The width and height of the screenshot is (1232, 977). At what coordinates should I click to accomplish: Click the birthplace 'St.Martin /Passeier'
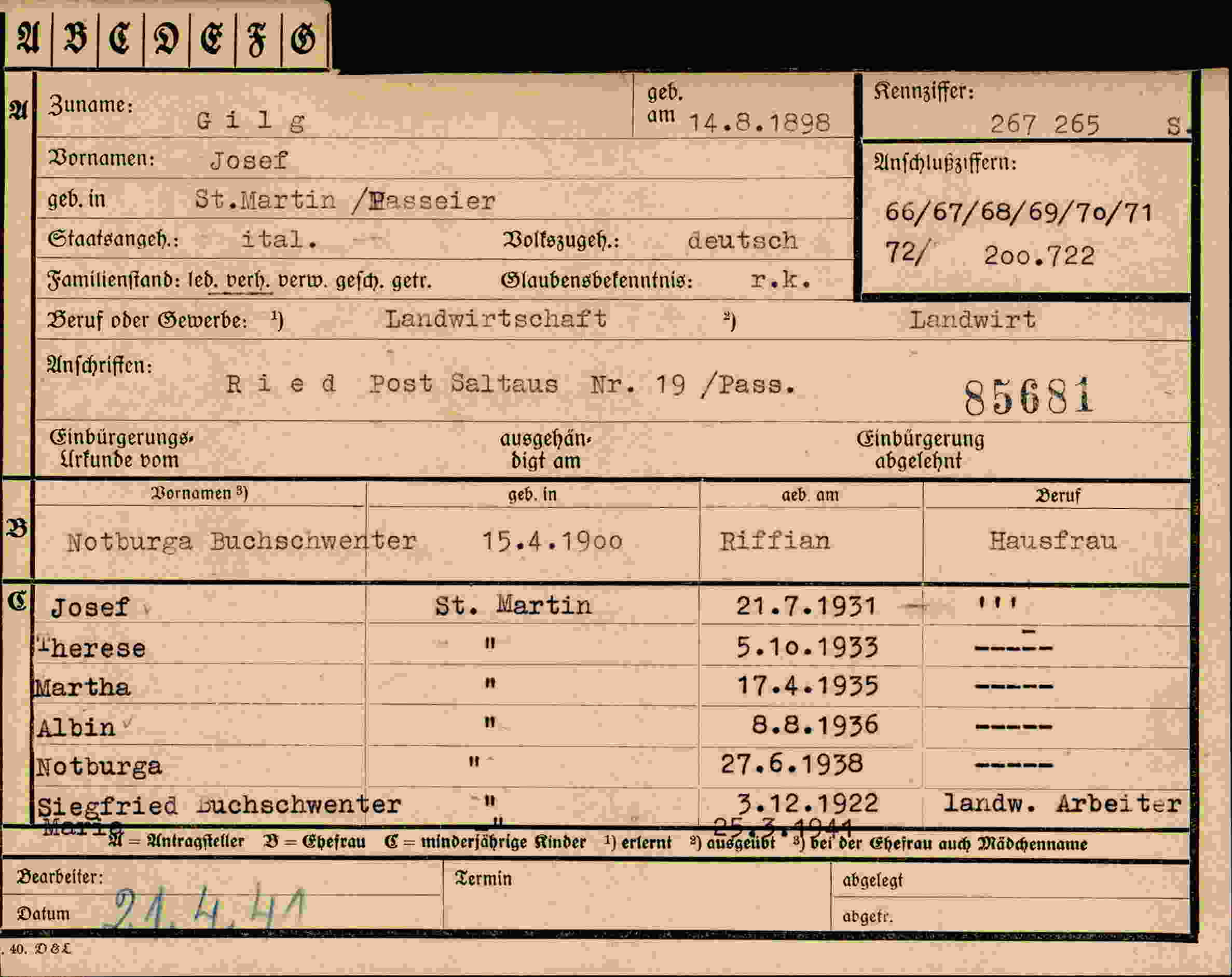345,200
